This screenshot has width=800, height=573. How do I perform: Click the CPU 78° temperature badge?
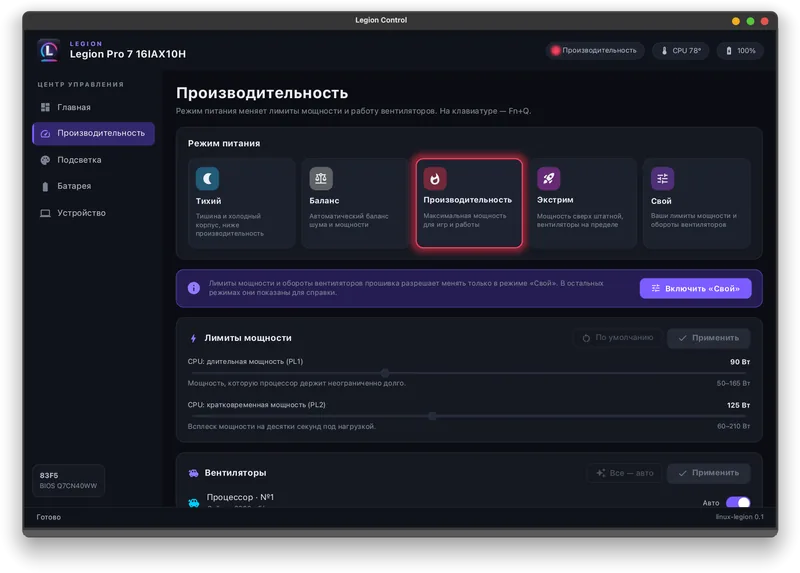(x=681, y=51)
